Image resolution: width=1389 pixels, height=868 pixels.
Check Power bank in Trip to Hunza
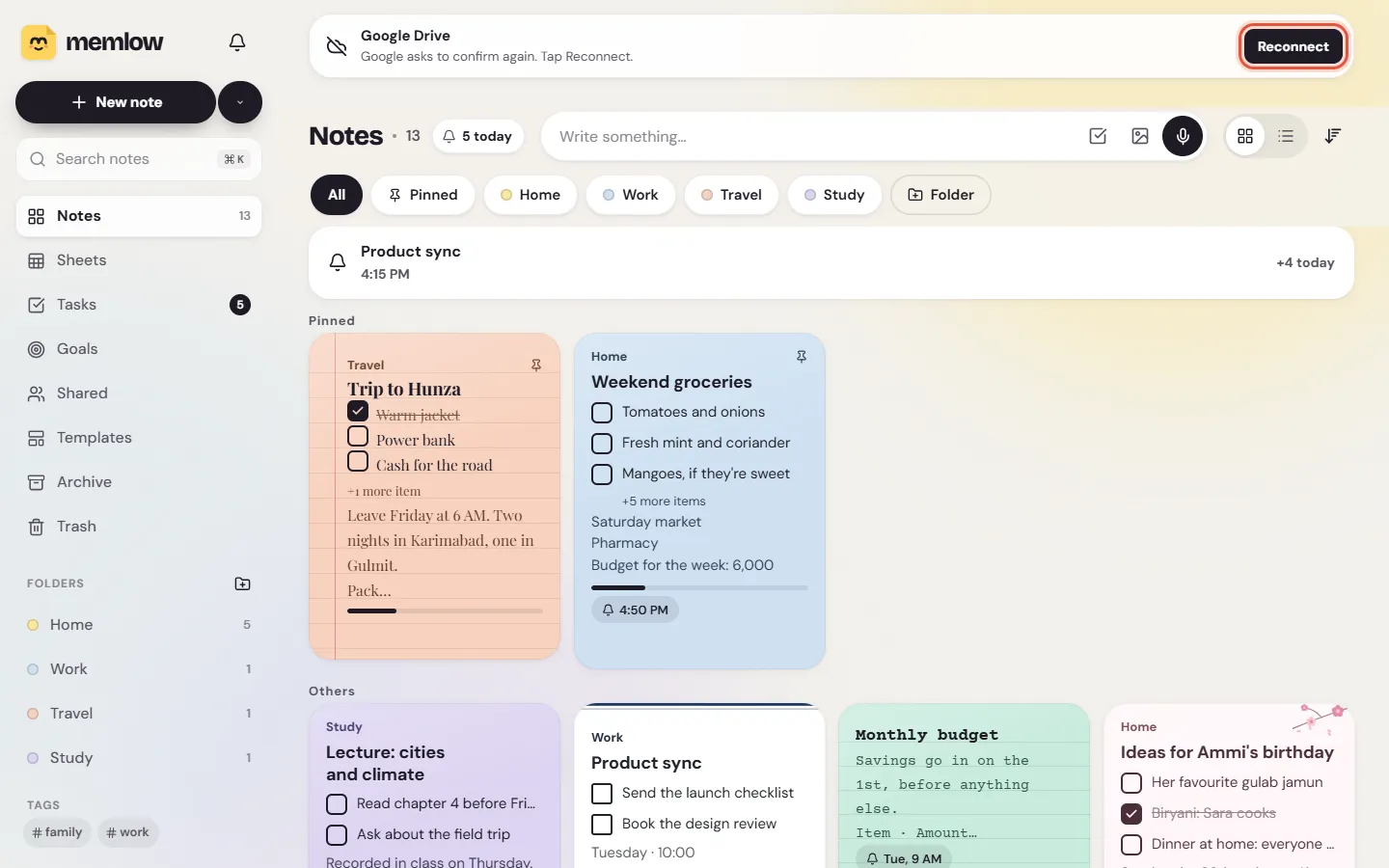[x=358, y=436]
